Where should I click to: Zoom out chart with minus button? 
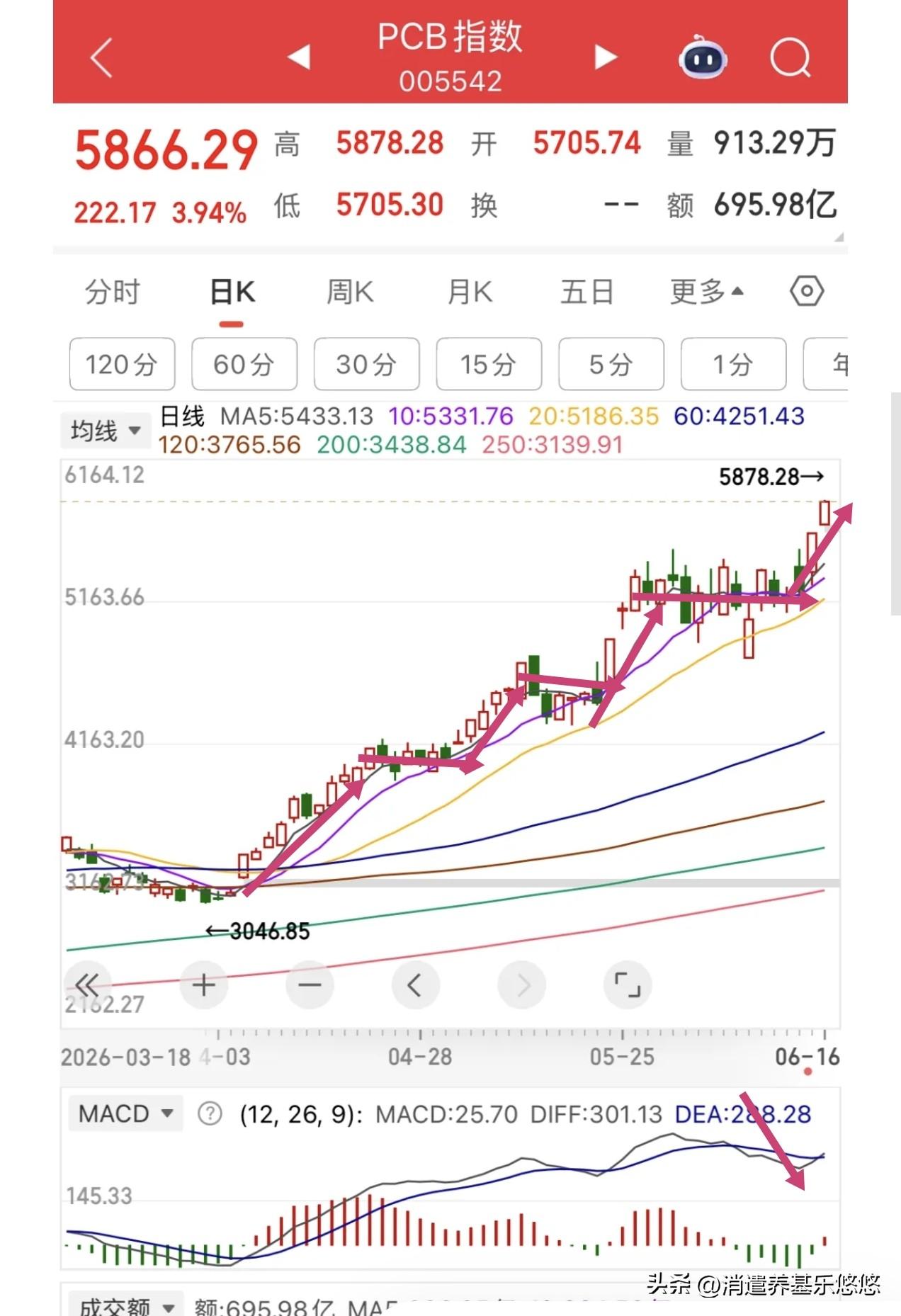(x=310, y=985)
